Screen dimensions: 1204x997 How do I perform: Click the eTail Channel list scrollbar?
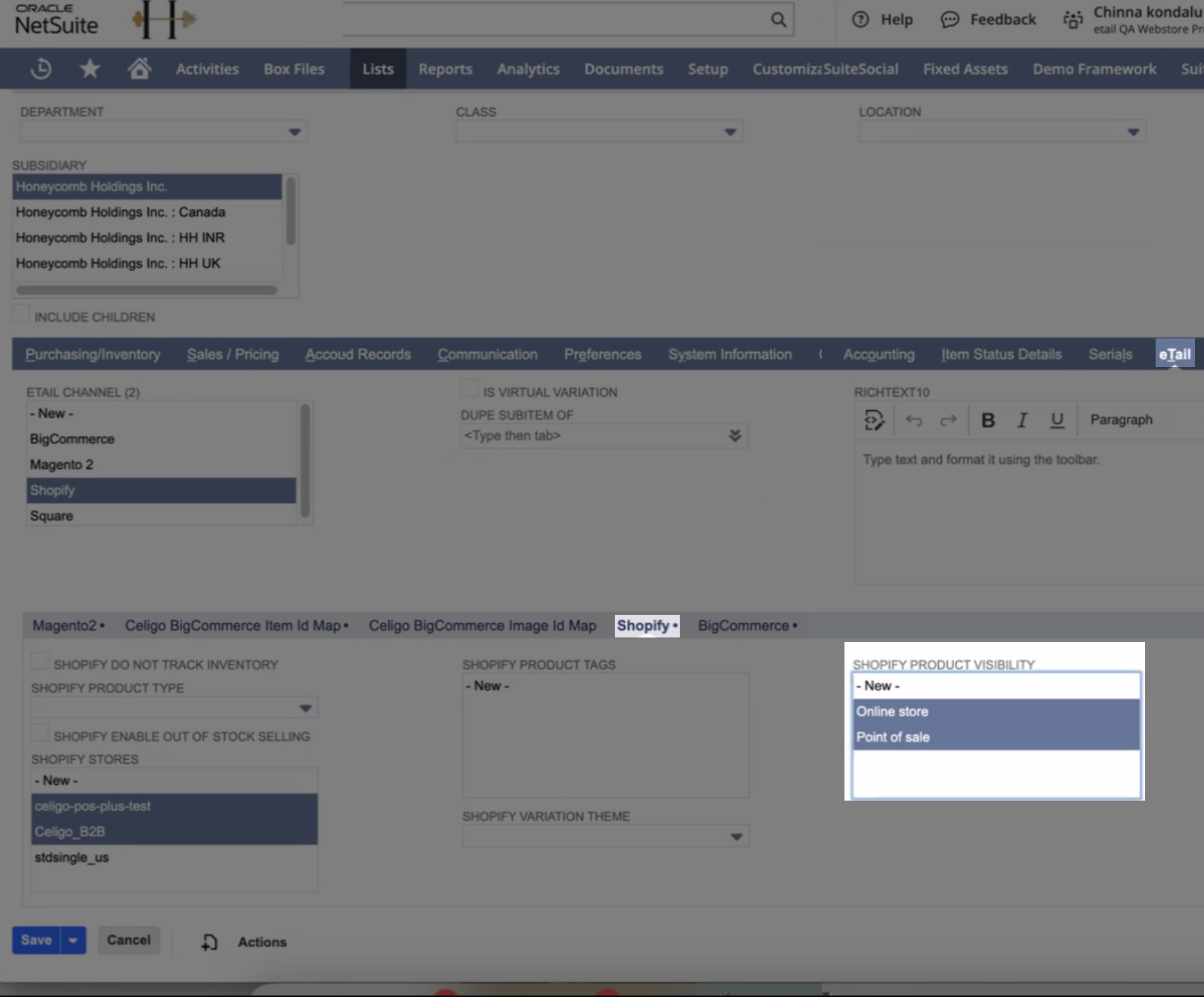pos(305,461)
